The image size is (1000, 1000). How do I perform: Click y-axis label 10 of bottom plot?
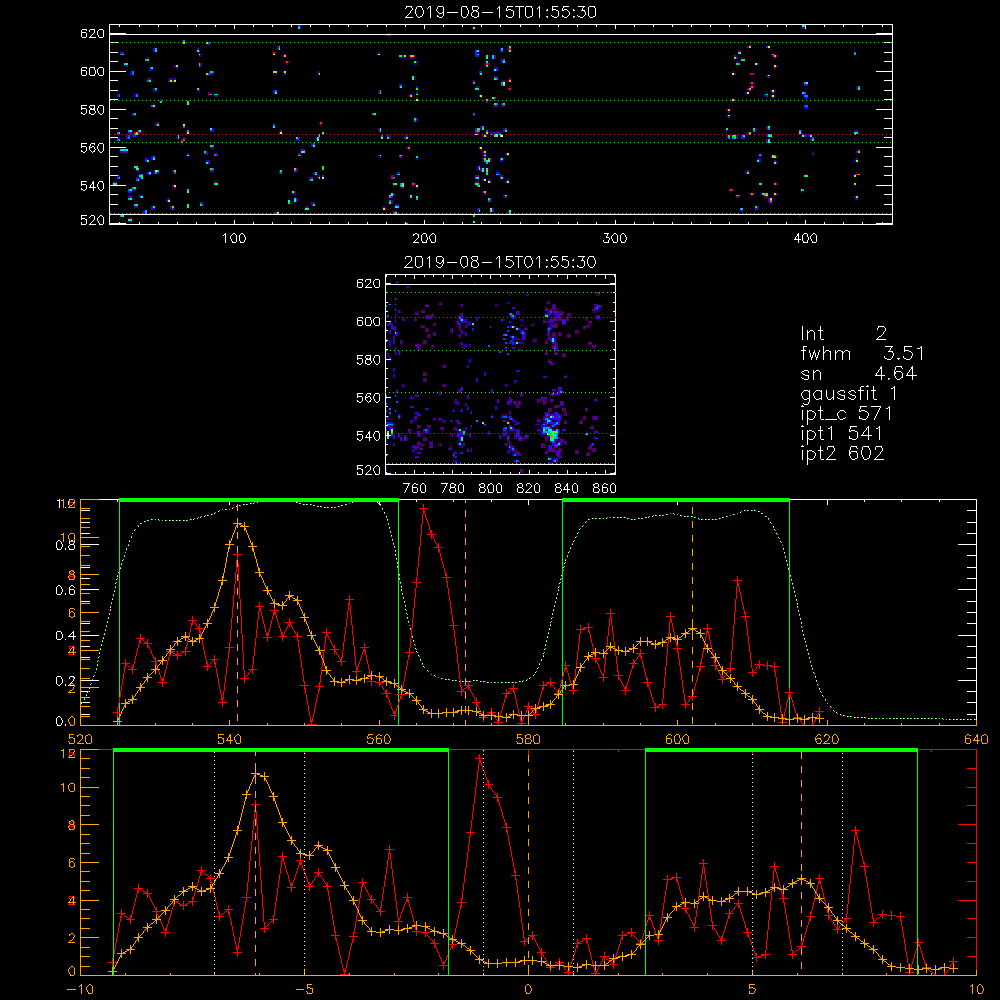[x=68, y=788]
